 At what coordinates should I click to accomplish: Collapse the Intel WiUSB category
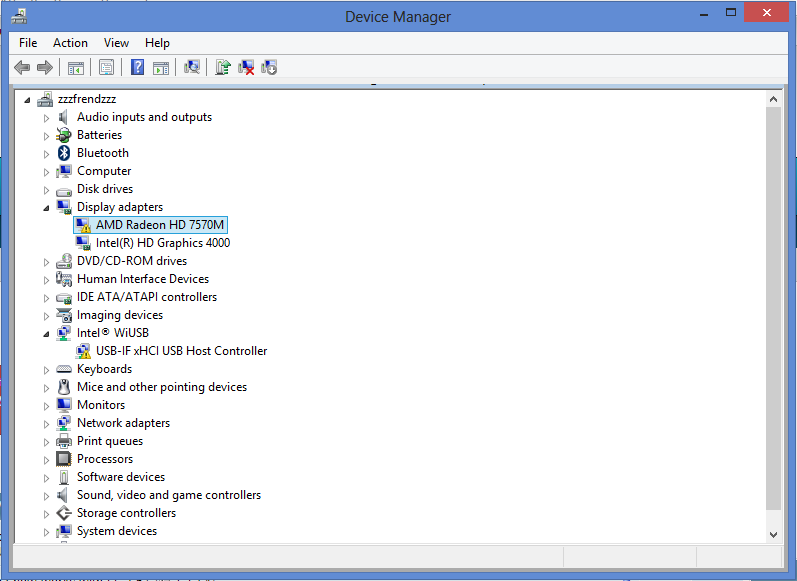(x=46, y=333)
